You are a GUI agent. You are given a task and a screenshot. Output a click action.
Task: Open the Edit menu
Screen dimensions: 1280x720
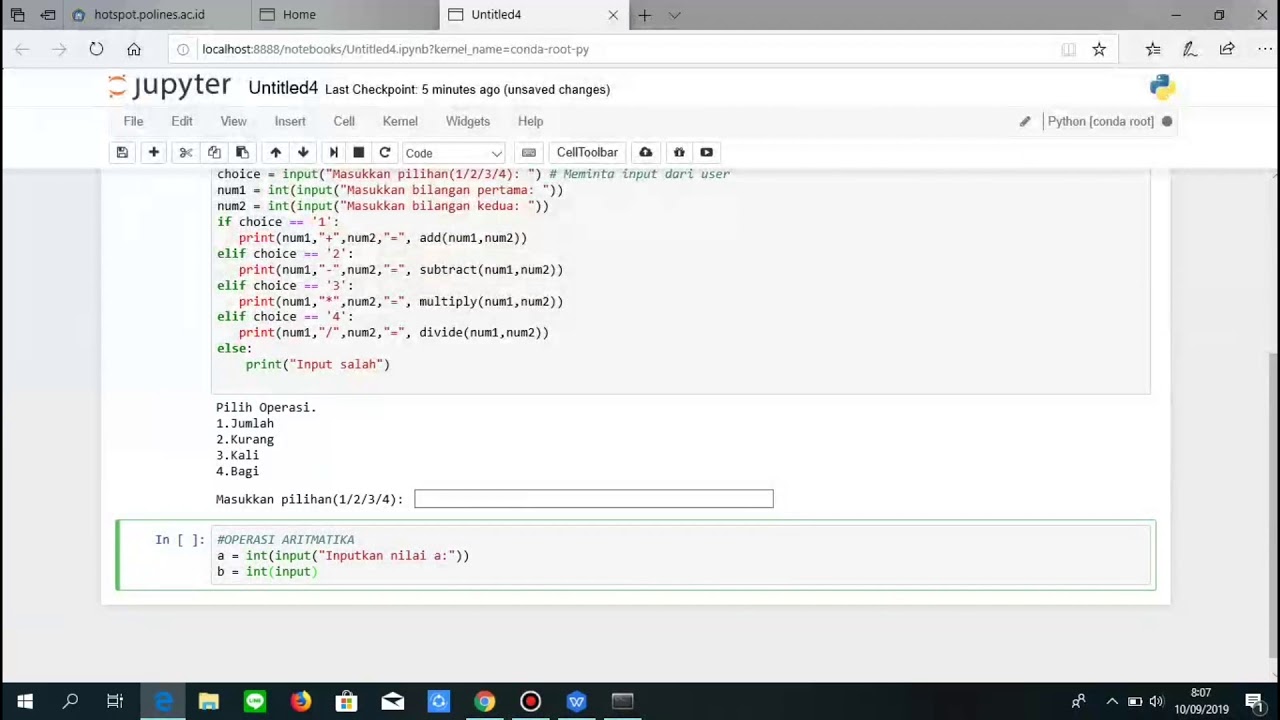[182, 122]
